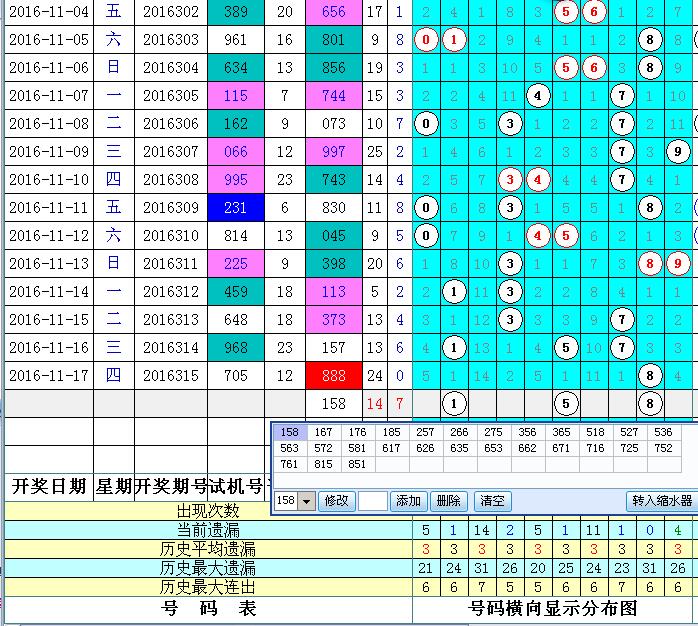Focus the empty input box beside 修改
The width and height of the screenshot is (698, 626).
tap(372, 501)
